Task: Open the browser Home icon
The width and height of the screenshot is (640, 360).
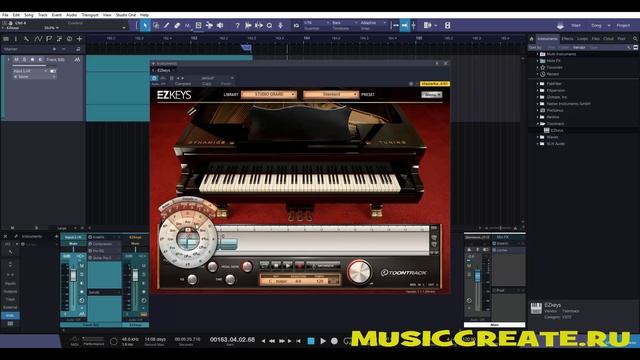Action: 531,39
